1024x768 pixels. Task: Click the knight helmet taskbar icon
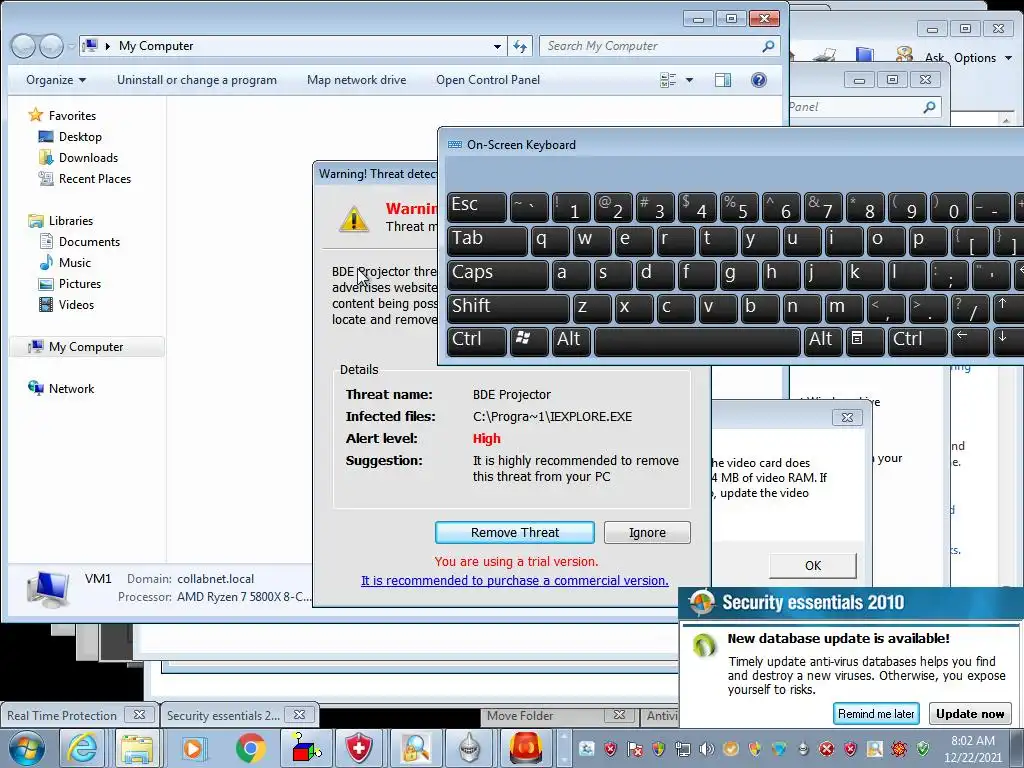coord(470,748)
